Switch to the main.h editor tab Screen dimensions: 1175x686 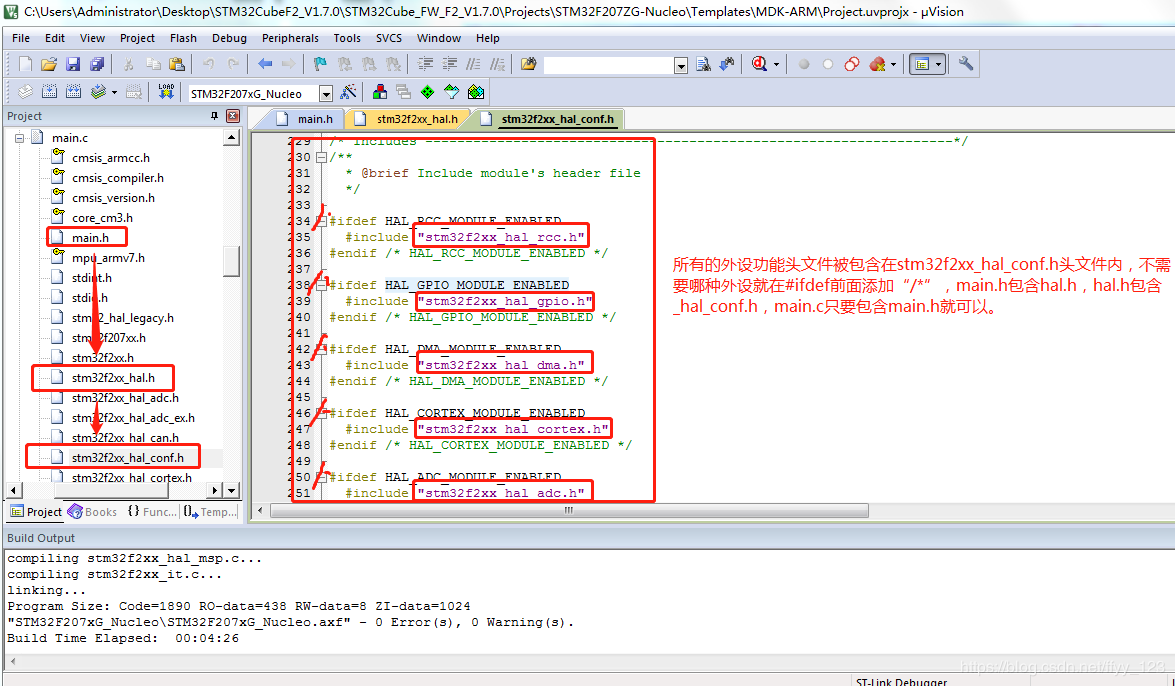coord(304,118)
